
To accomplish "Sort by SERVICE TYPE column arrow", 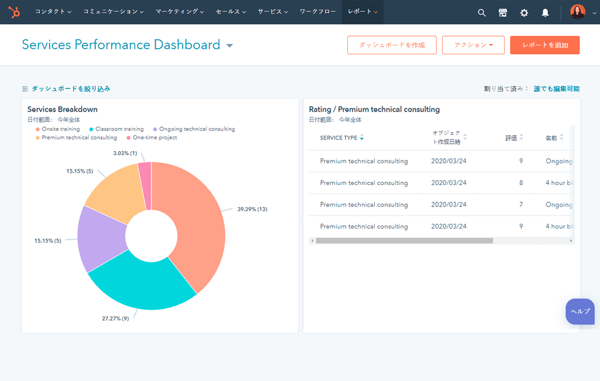I will 362,138.
